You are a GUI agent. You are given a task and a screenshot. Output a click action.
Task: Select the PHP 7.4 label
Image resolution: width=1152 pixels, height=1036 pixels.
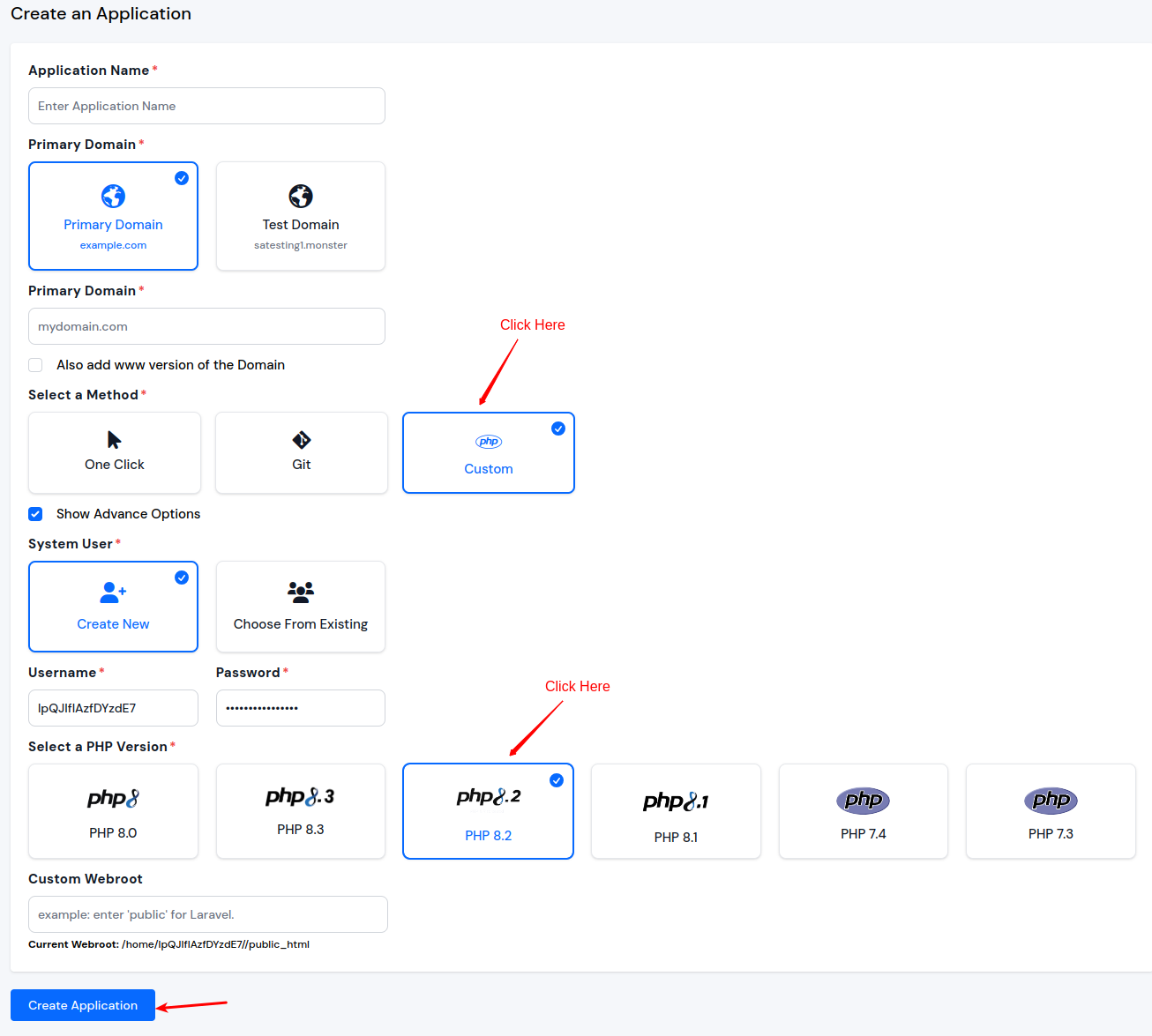point(864,834)
